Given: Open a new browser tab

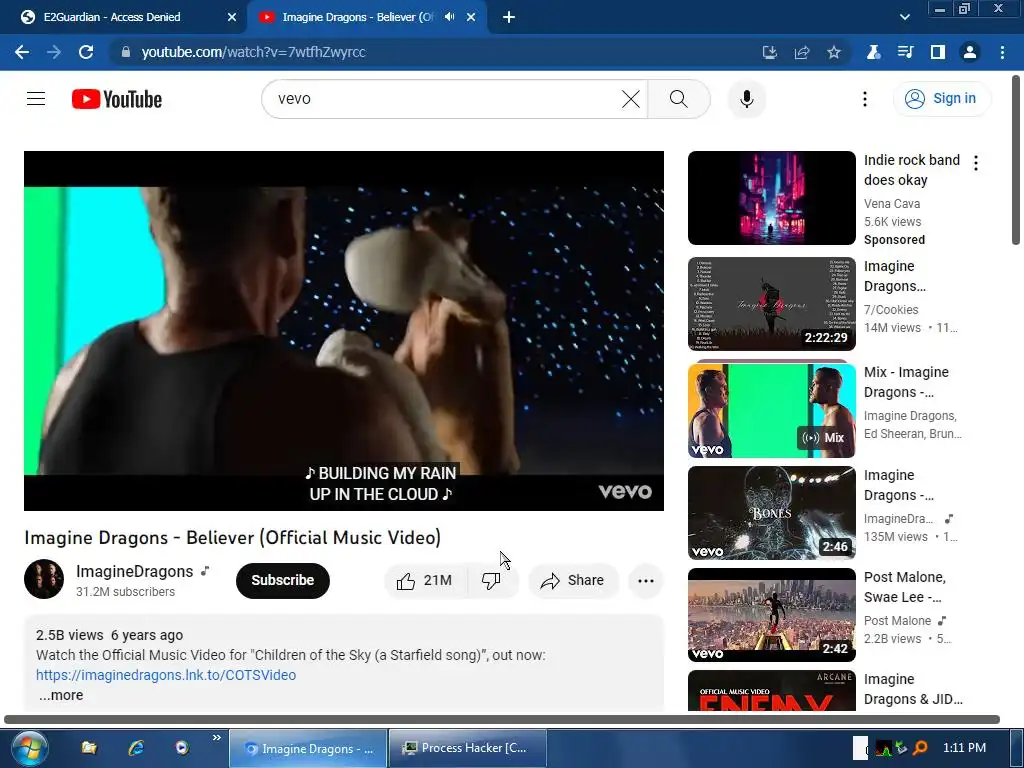Looking at the screenshot, I should pos(509,17).
